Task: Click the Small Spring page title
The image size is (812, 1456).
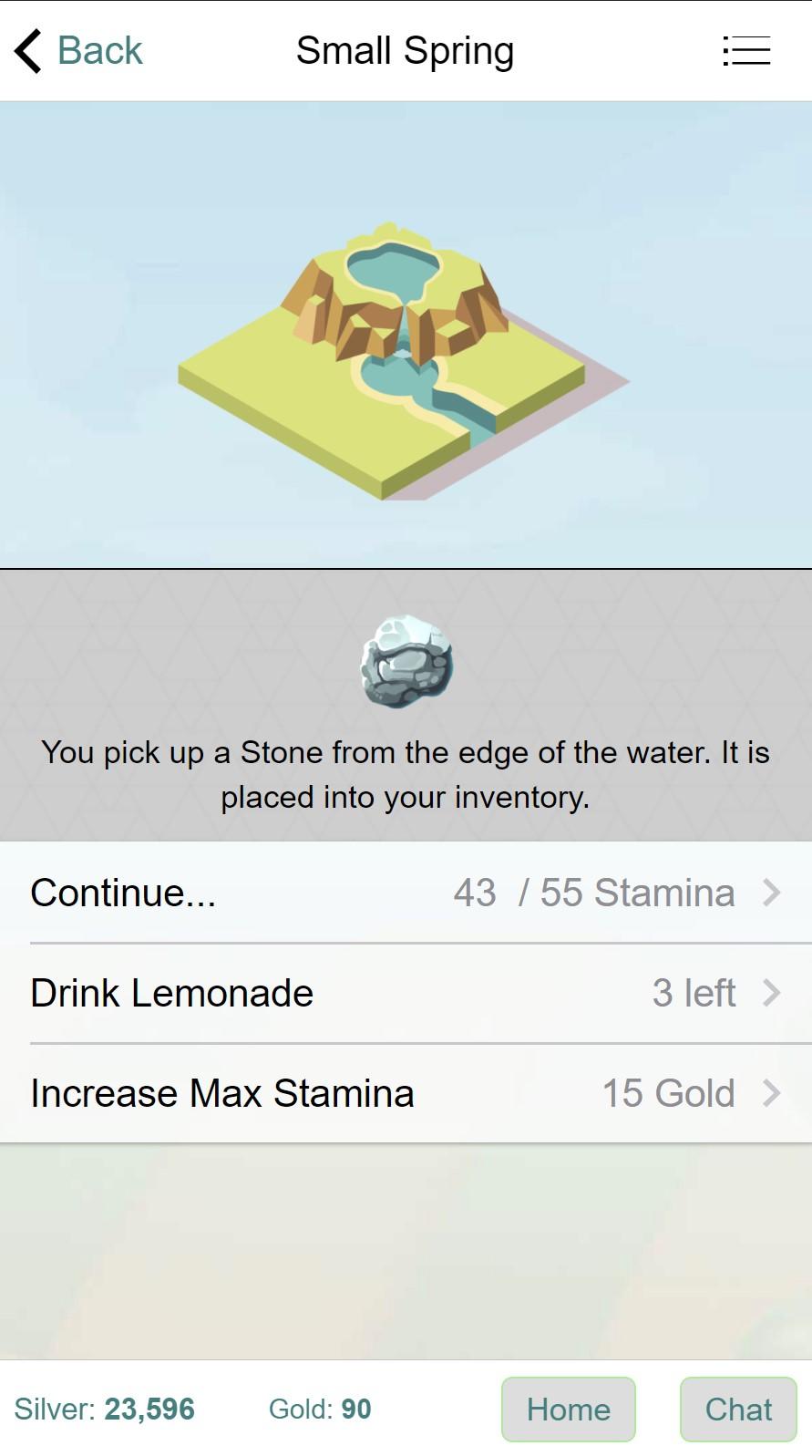Action: [x=406, y=51]
